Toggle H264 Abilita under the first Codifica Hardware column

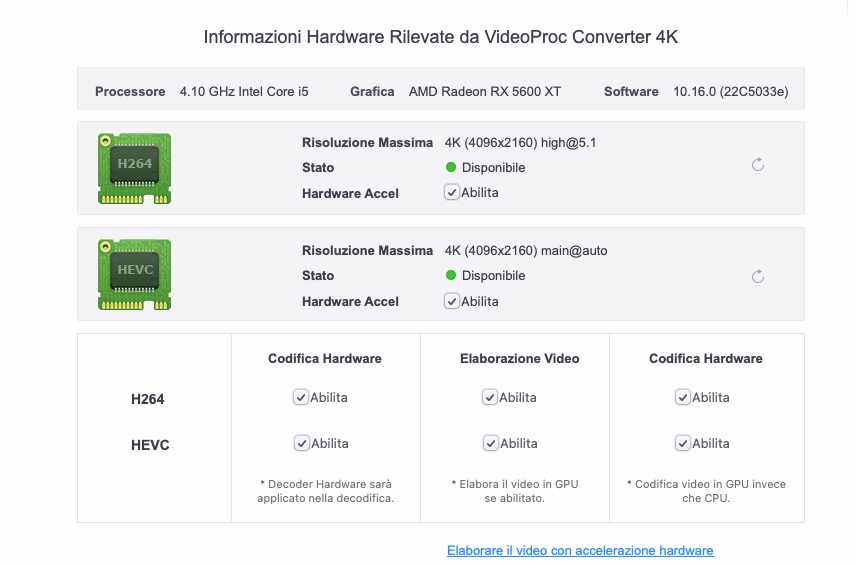coord(301,397)
